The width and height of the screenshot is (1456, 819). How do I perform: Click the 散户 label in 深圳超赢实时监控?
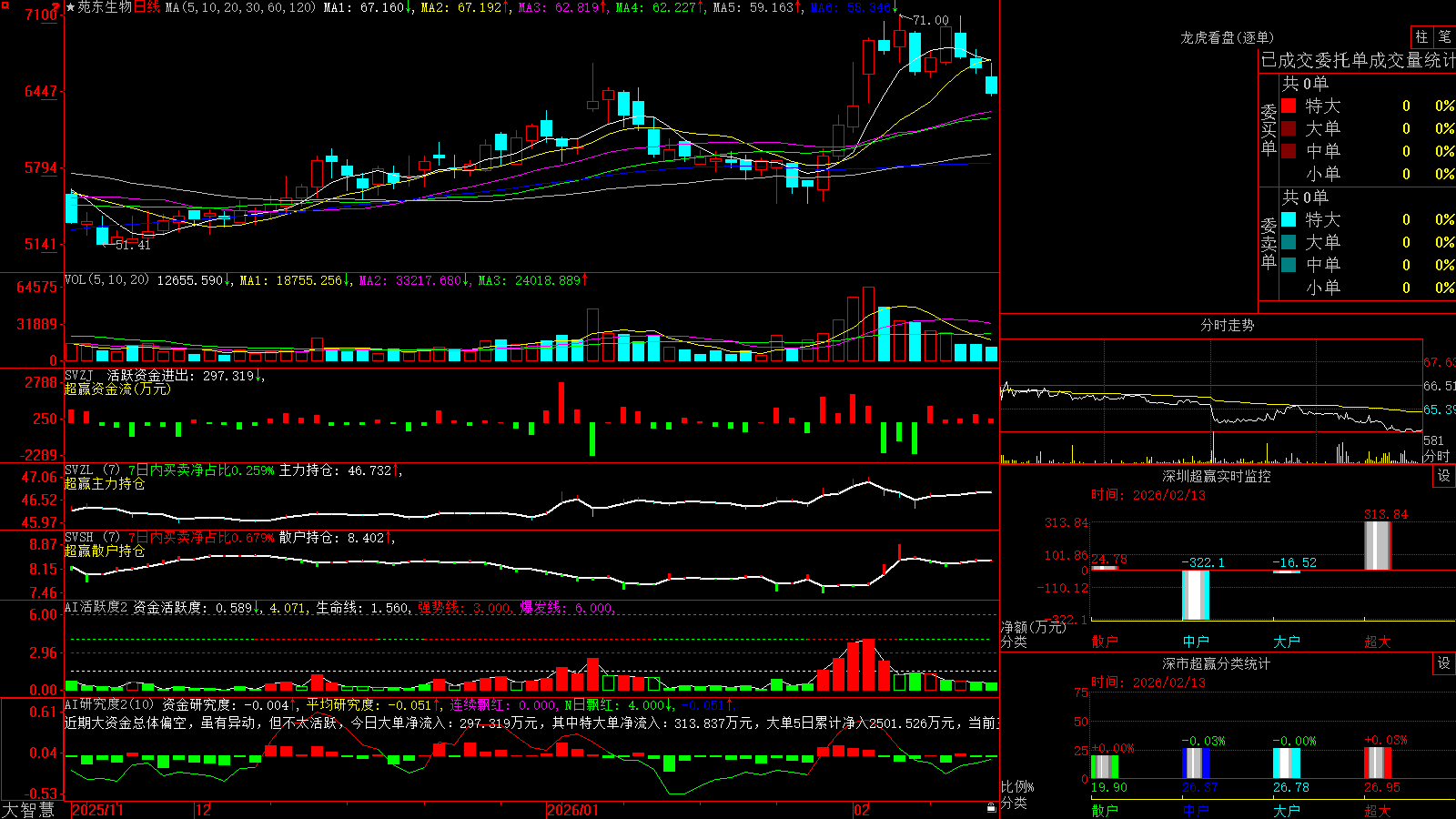[1105, 642]
